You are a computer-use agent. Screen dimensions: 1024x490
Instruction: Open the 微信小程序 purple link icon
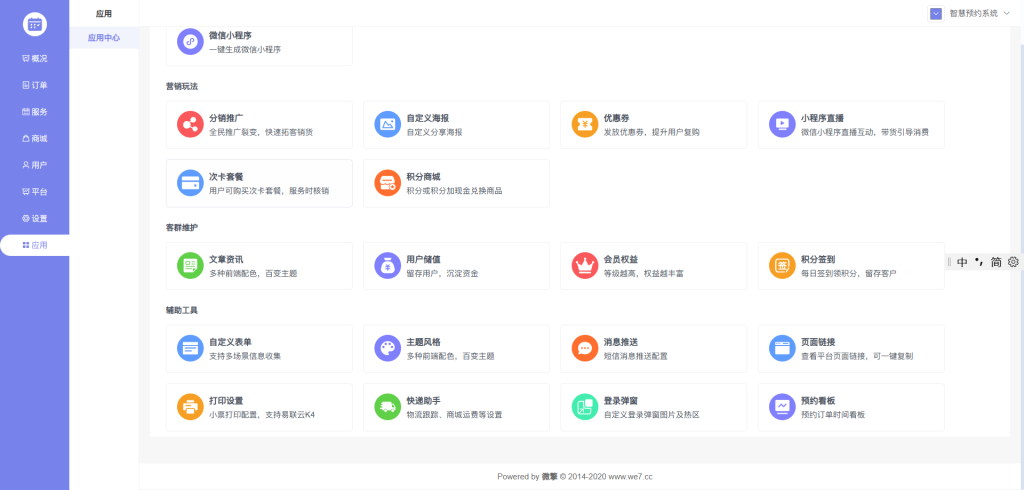190,42
